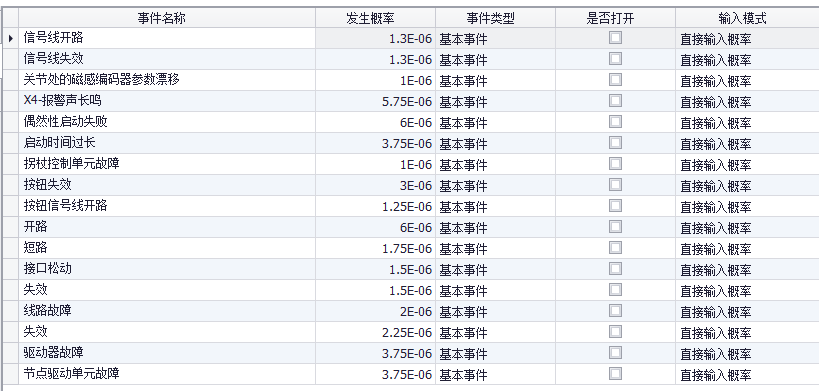The image size is (819, 391).
Task: Click the 是否打开 column header
Action: coord(615,18)
